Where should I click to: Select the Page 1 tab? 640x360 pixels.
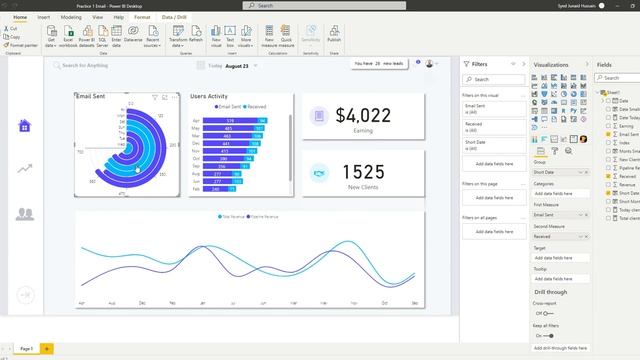tap(27, 349)
